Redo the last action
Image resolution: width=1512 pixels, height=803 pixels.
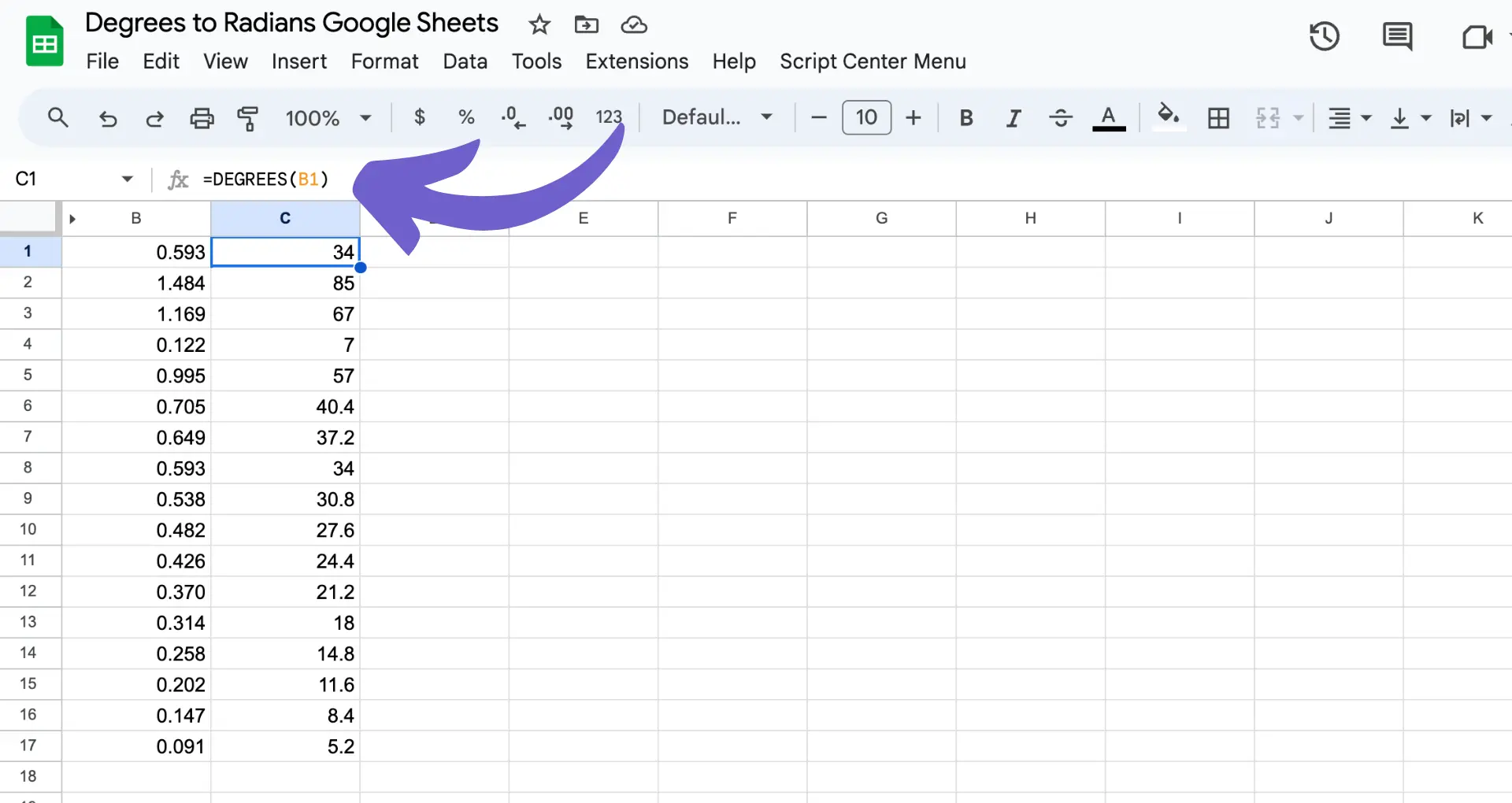click(154, 118)
